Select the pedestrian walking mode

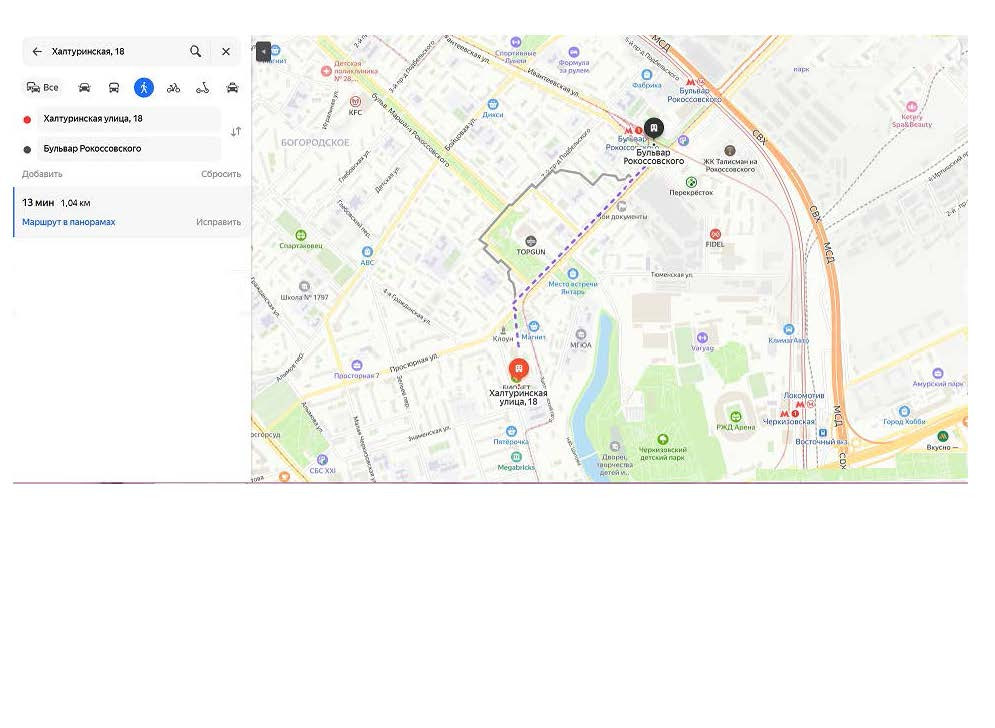(144, 88)
